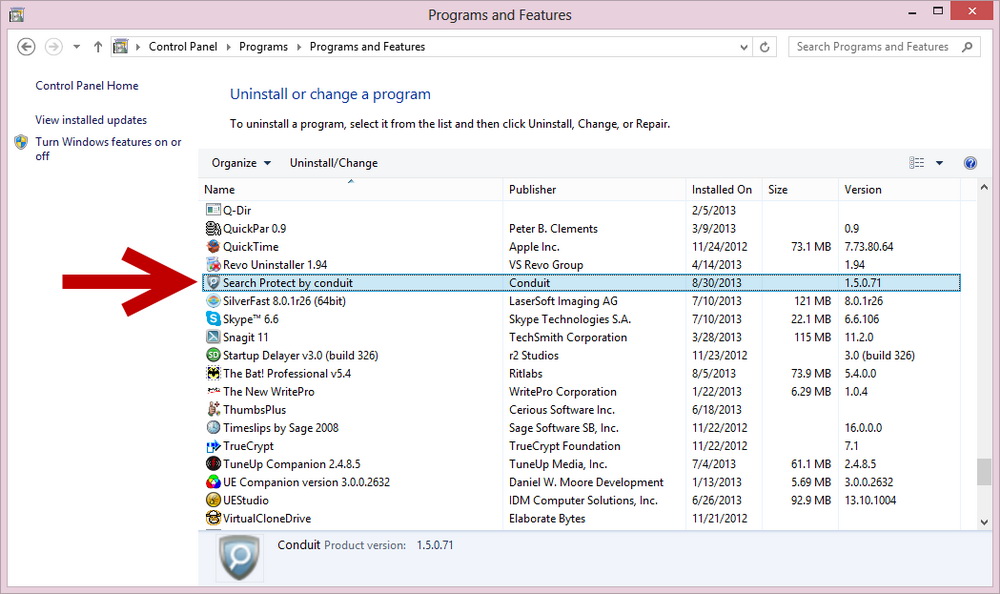Open the recent locations dropdown arrow
Screen dimensions: 1000x594
click(77, 47)
